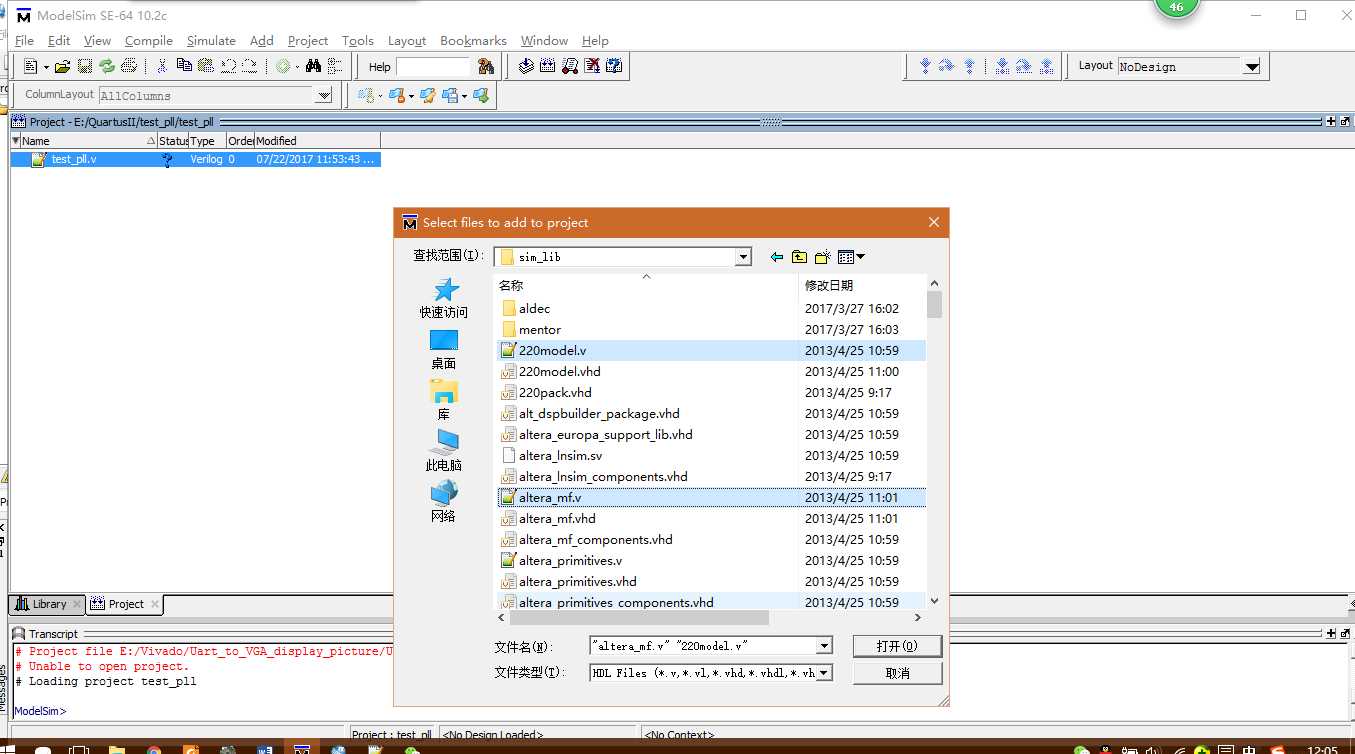Screen dimensions: 1355x754
Task: Open the Network (网络) shortcut
Action: tap(444, 501)
